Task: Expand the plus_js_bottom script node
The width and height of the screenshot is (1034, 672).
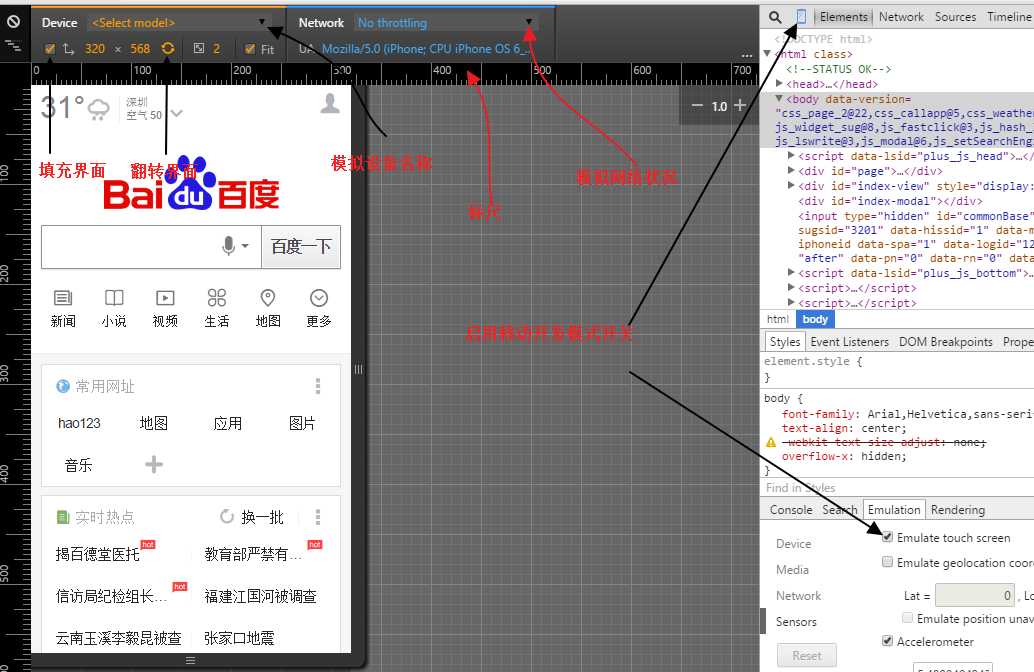Action: click(x=791, y=272)
